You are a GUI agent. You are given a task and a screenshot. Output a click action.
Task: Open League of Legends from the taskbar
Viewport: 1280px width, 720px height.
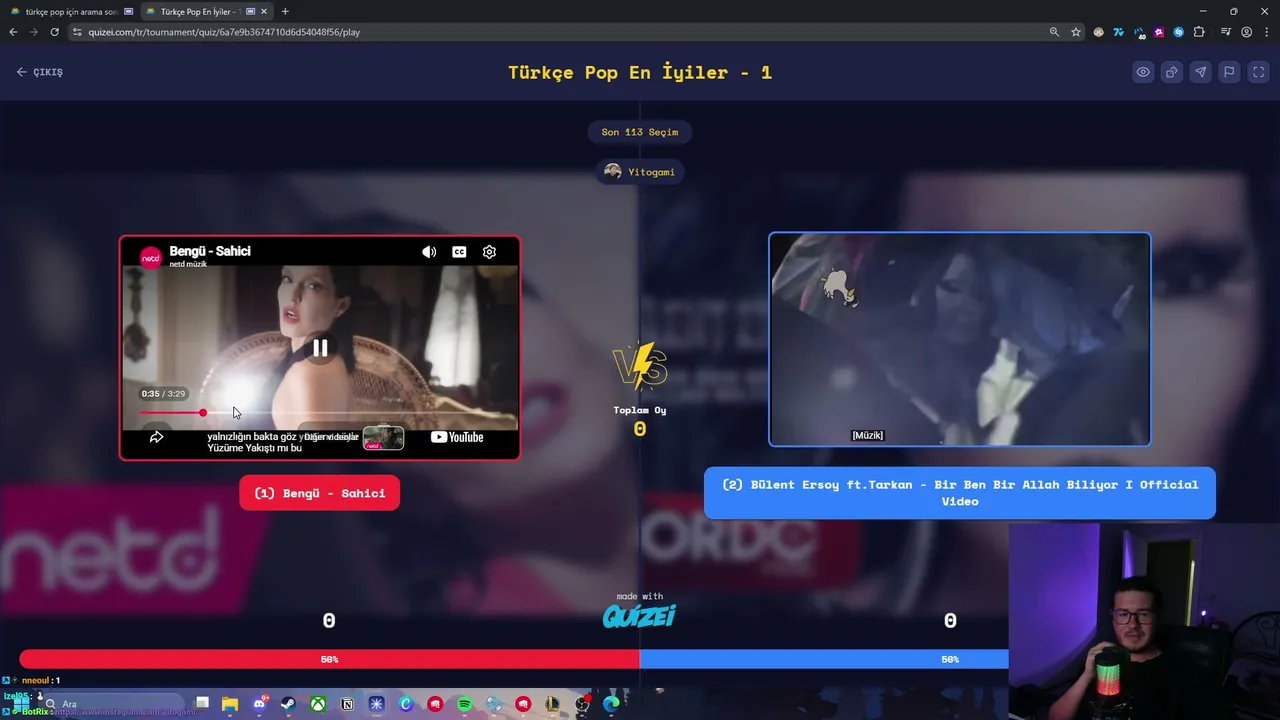tap(552, 704)
